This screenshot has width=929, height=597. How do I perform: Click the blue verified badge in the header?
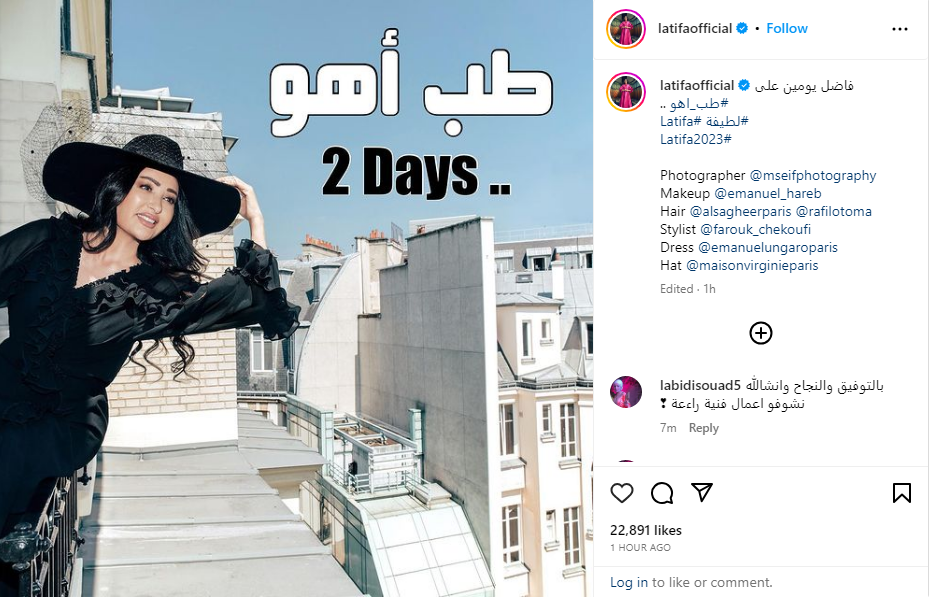tap(742, 28)
